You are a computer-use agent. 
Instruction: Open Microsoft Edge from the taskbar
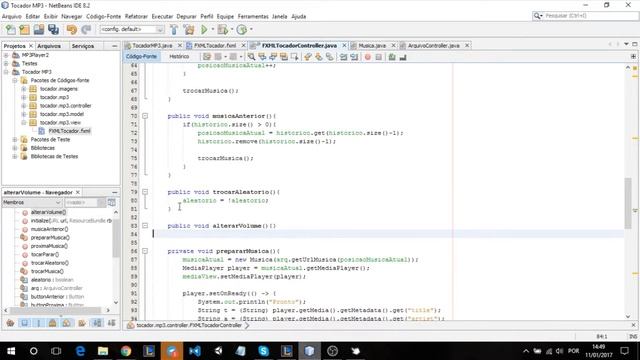[x=80, y=351]
